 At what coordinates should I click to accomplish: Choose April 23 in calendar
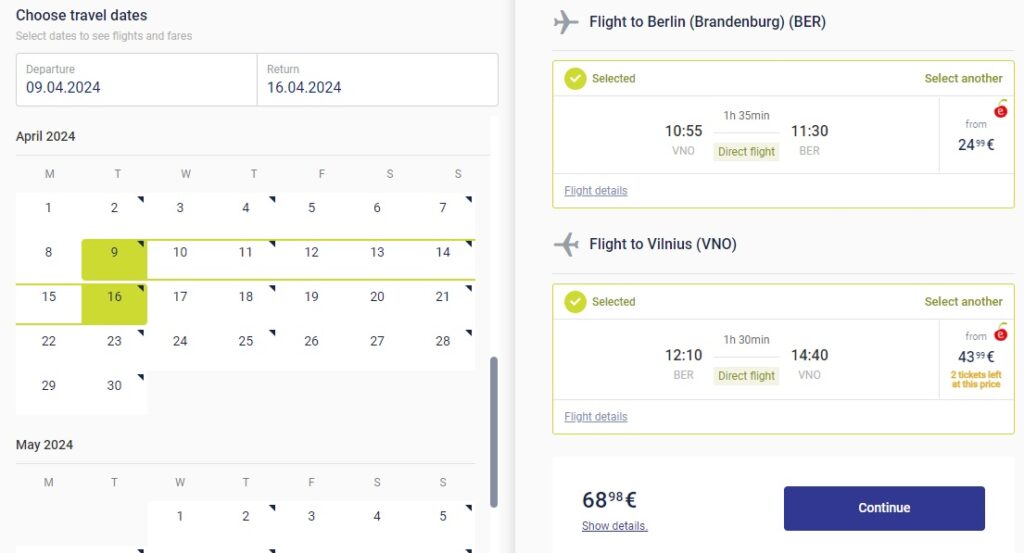[x=114, y=341]
